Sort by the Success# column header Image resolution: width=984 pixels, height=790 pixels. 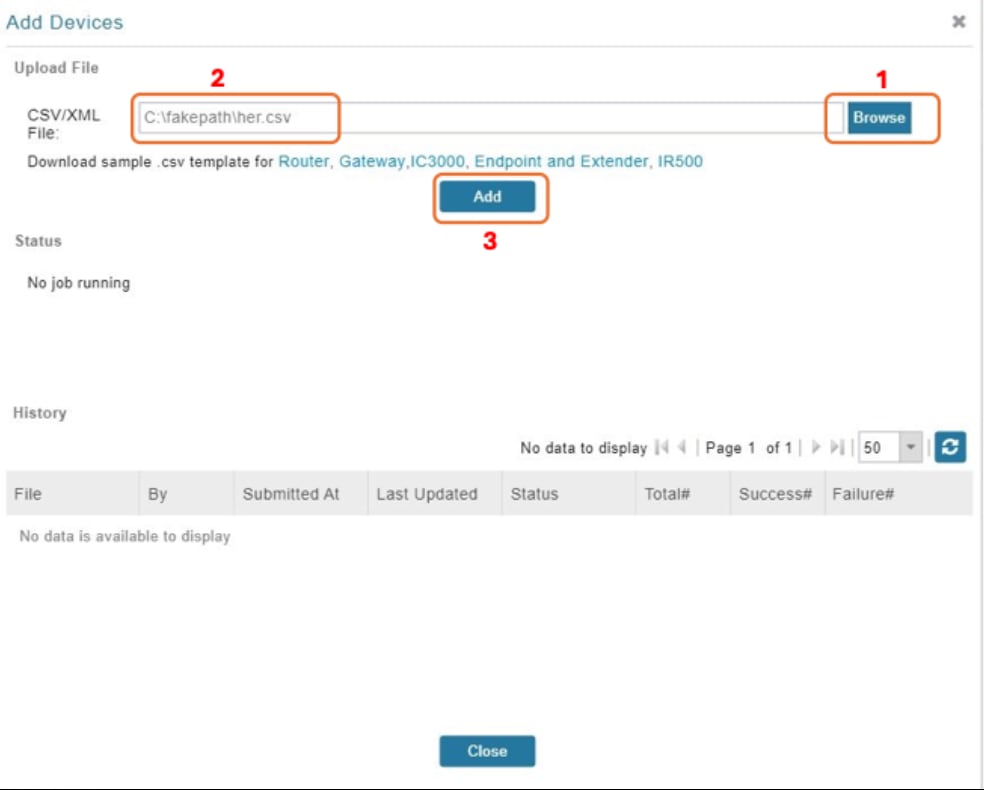pyautogui.click(x=778, y=494)
